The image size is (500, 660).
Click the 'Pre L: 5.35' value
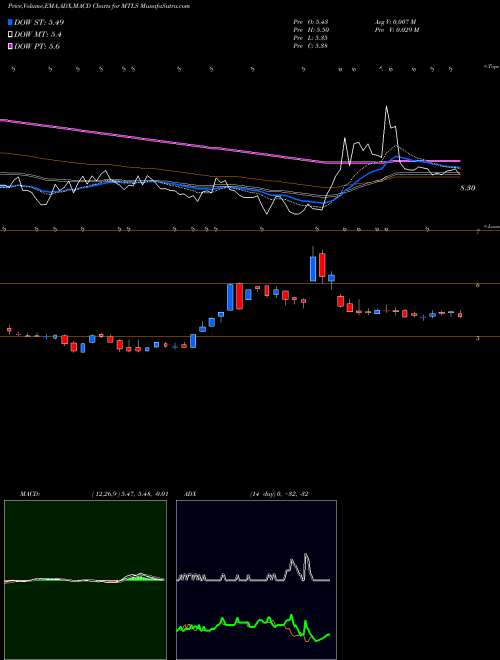311,38
